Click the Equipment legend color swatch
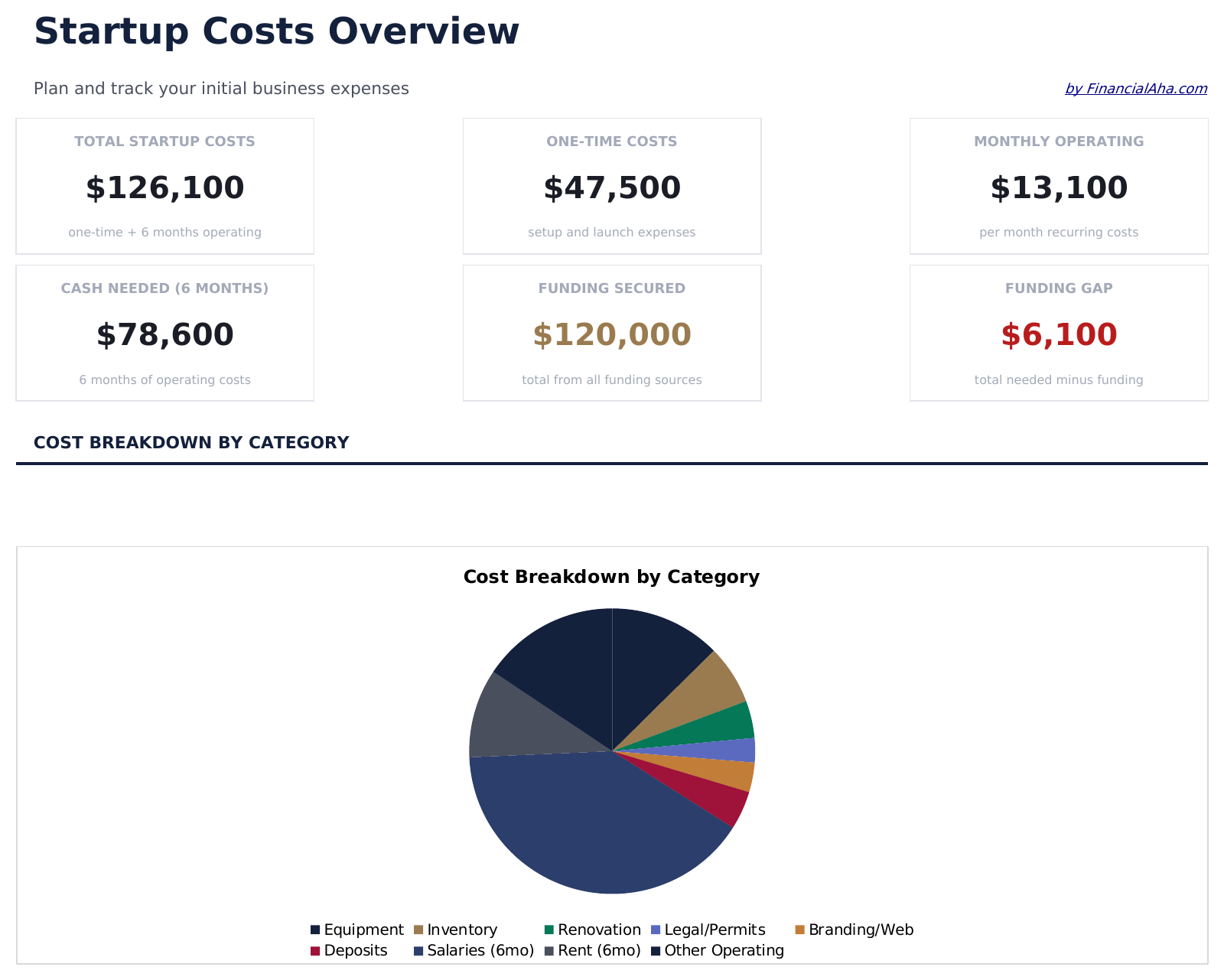The width and height of the screenshot is (1224, 980). 315,930
